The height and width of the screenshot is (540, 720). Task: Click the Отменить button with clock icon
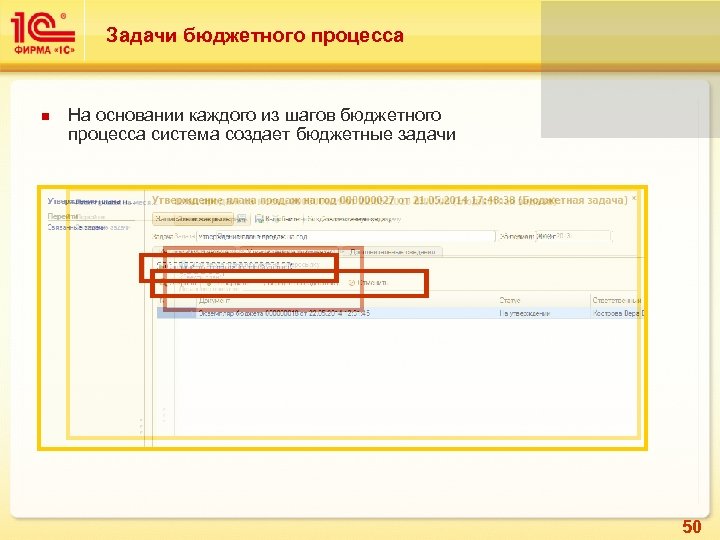(x=368, y=283)
